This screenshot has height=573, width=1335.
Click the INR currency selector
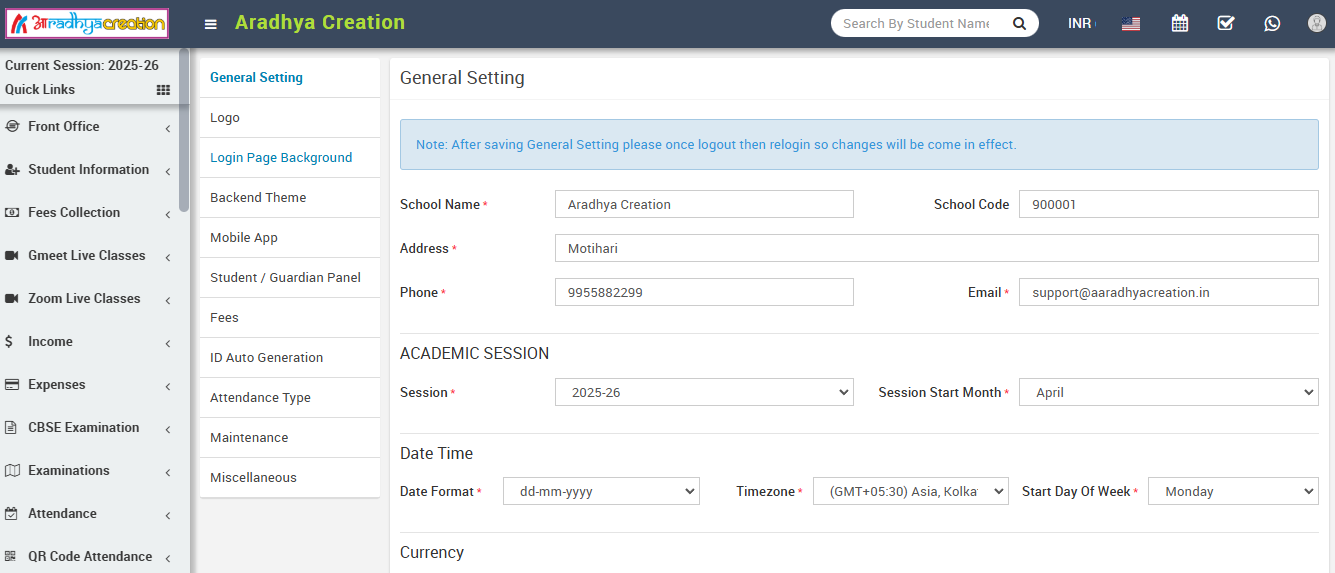pyautogui.click(x=1081, y=23)
